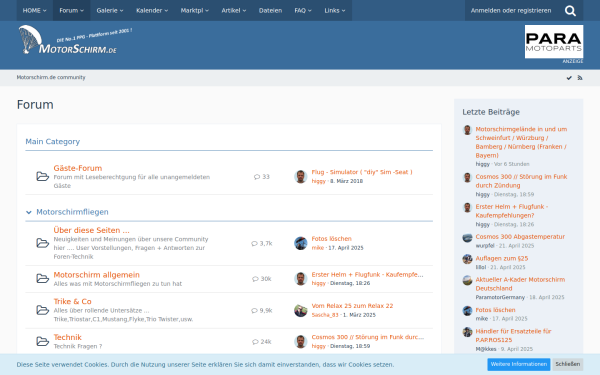Open higgy avatar in Gäste-Forum row
The image size is (600, 375).
click(x=301, y=176)
